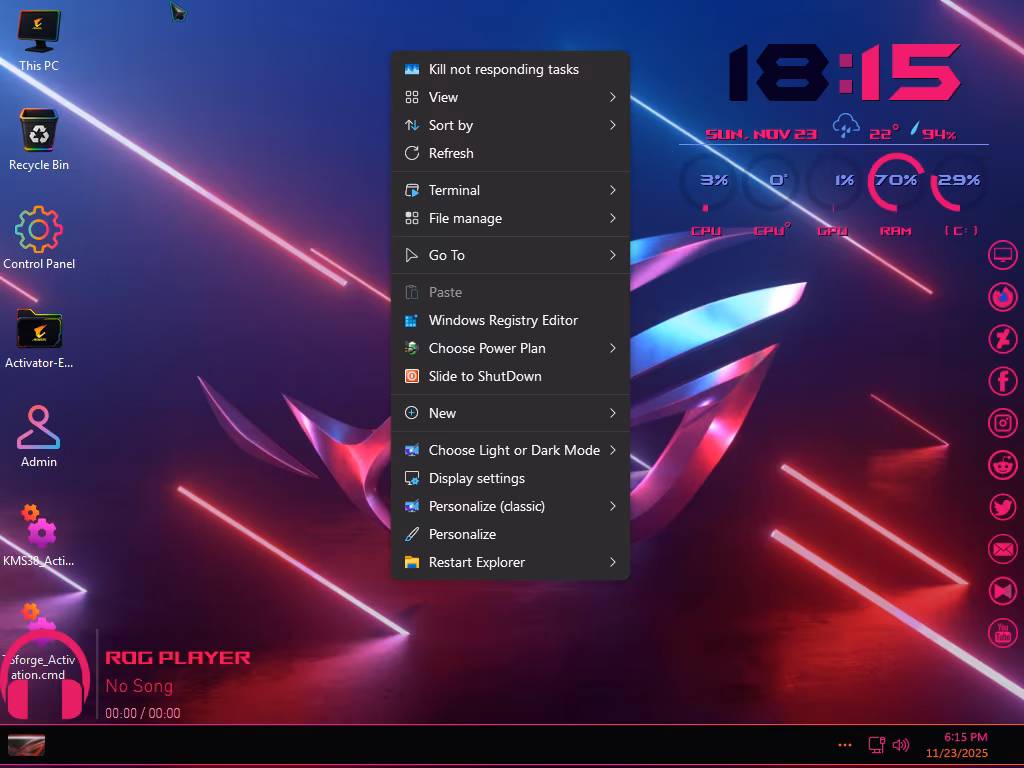Viewport: 1024px width, 768px height.
Task: Open Firefox from the sidebar dock
Action: (1002, 297)
